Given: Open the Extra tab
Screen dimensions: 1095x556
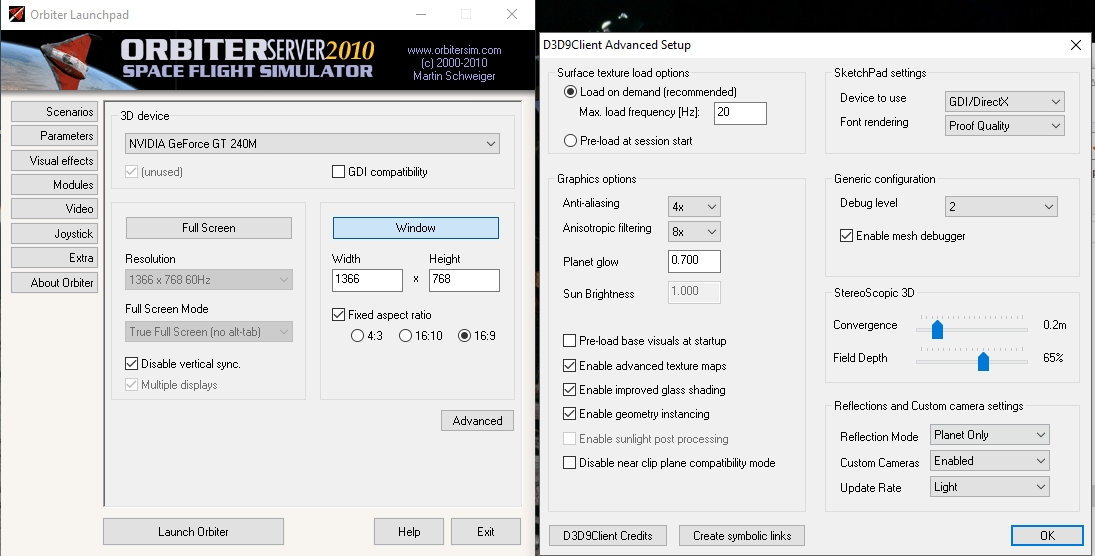Looking at the screenshot, I should pyautogui.click(x=54, y=258).
